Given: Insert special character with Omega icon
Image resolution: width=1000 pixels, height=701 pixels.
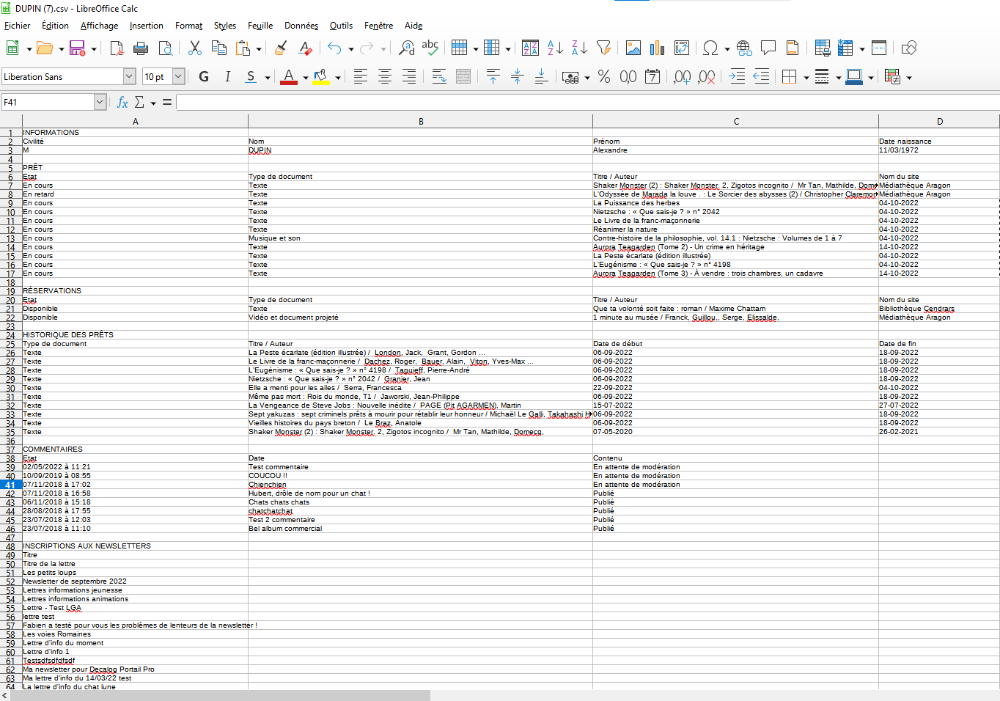Looking at the screenshot, I should click(709, 47).
